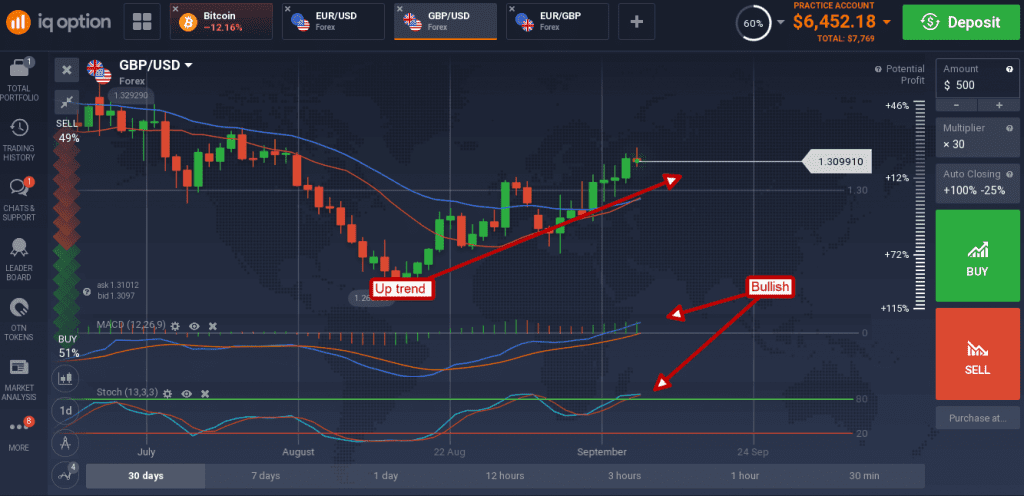Open the indicators icon with badge 4

(65, 476)
